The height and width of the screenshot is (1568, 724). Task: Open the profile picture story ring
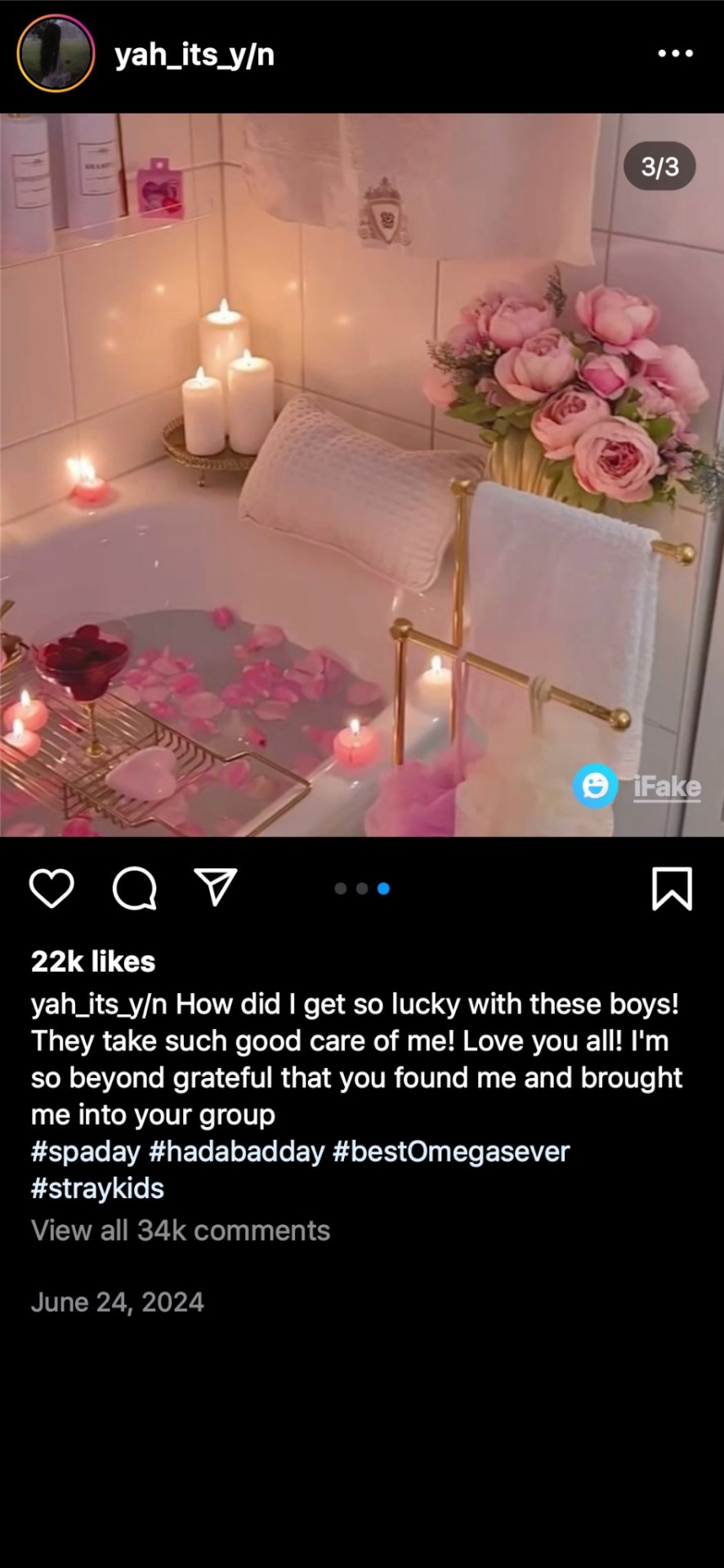pos(56,54)
